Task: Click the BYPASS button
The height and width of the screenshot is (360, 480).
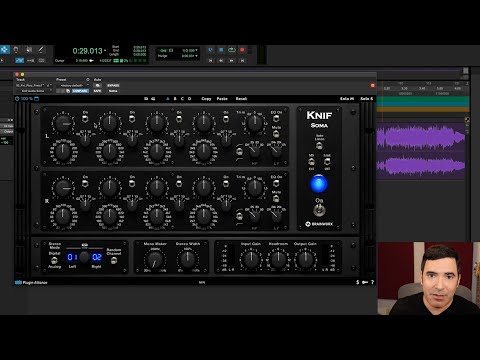Action: (x=113, y=85)
